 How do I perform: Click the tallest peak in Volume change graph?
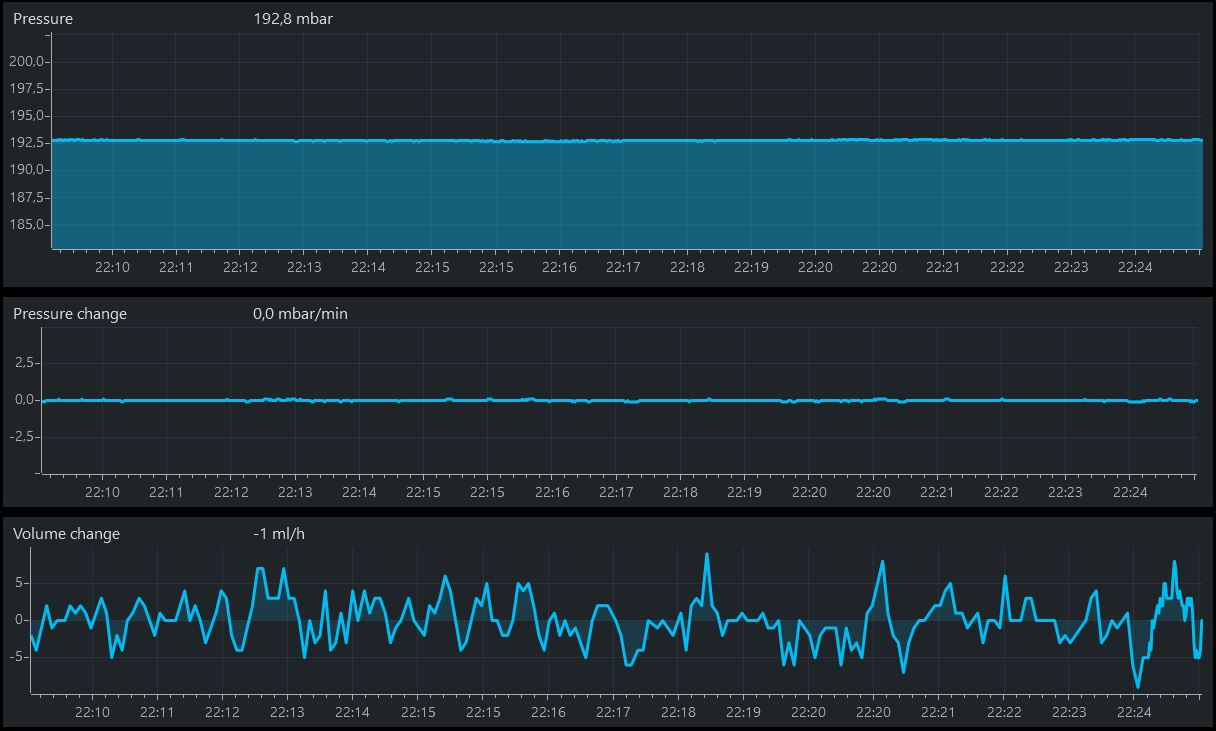[707, 554]
